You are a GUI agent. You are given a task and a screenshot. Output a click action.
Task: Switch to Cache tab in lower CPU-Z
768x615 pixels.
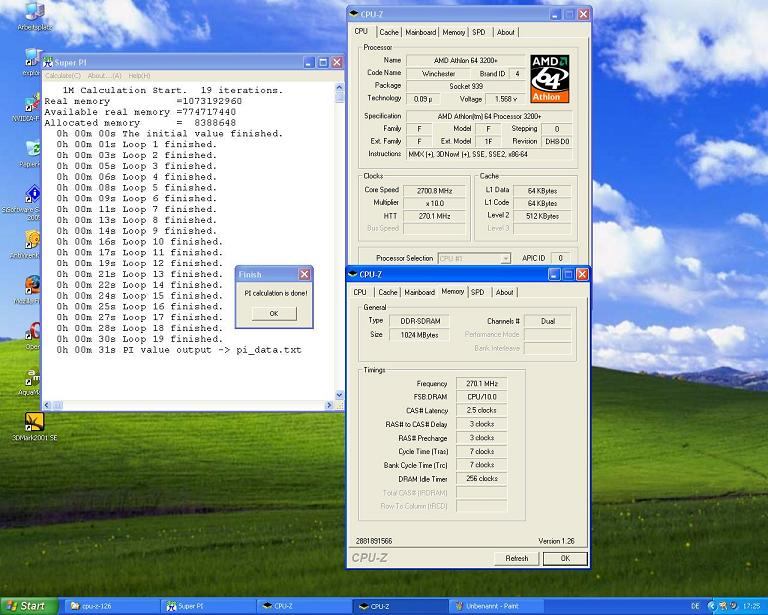point(387,292)
